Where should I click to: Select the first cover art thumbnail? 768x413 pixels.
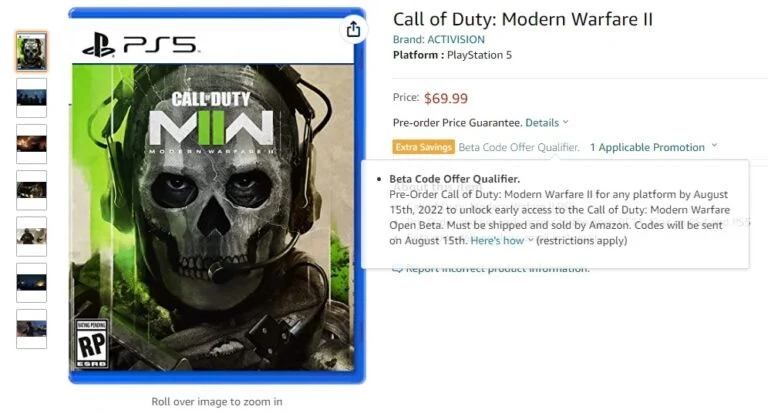(x=31, y=51)
